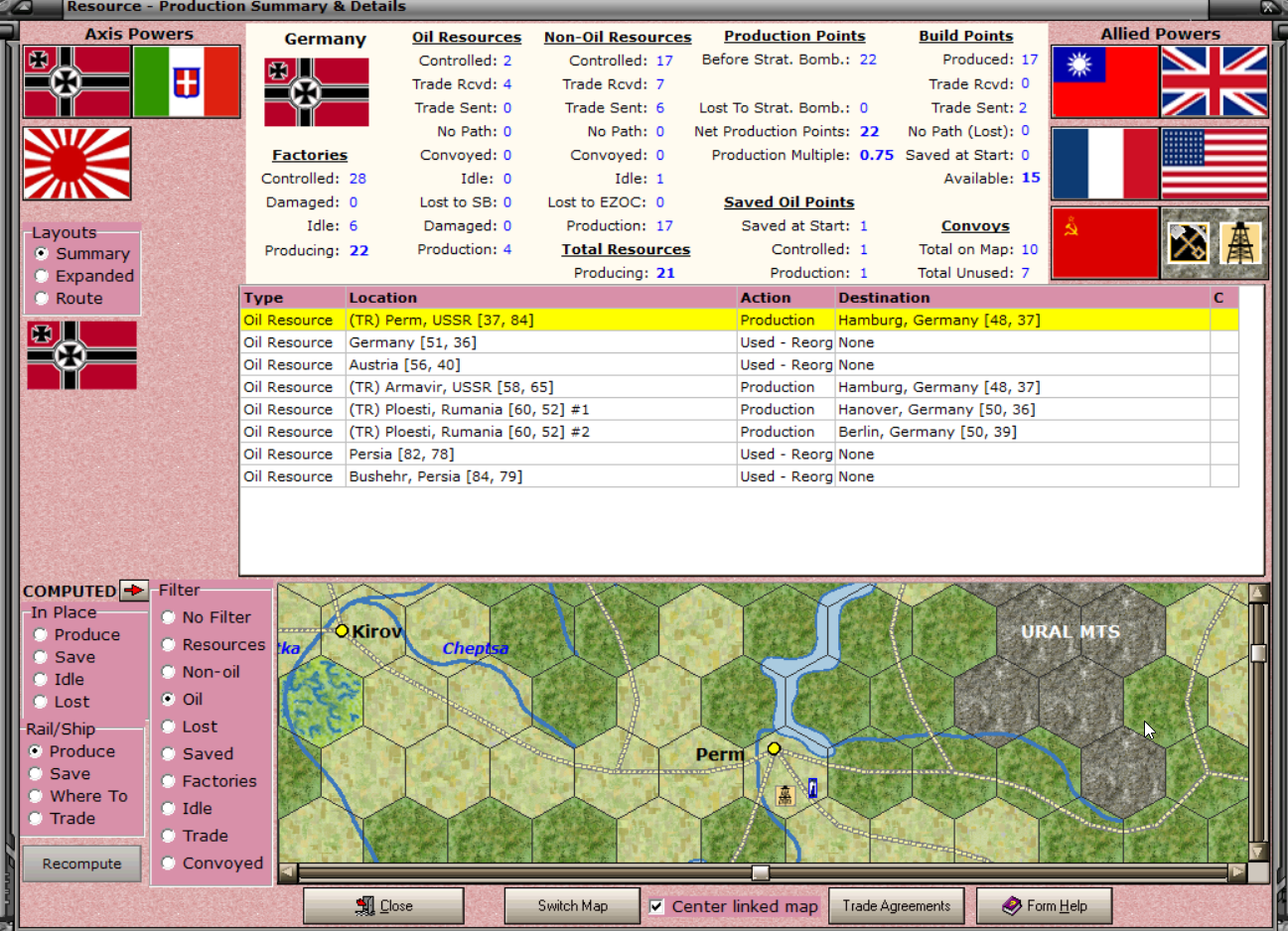This screenshot has width=1288, height=931.
Task: Click the map's vertical scrollbar down arrow
Action: point(1258,852)
